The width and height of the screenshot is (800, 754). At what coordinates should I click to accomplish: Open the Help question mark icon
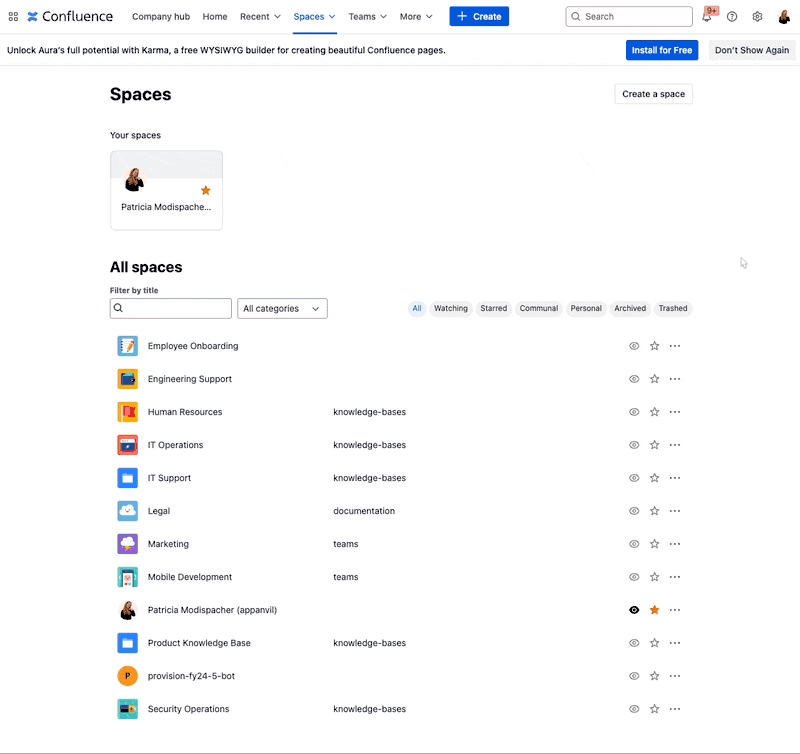pos(731,16)
